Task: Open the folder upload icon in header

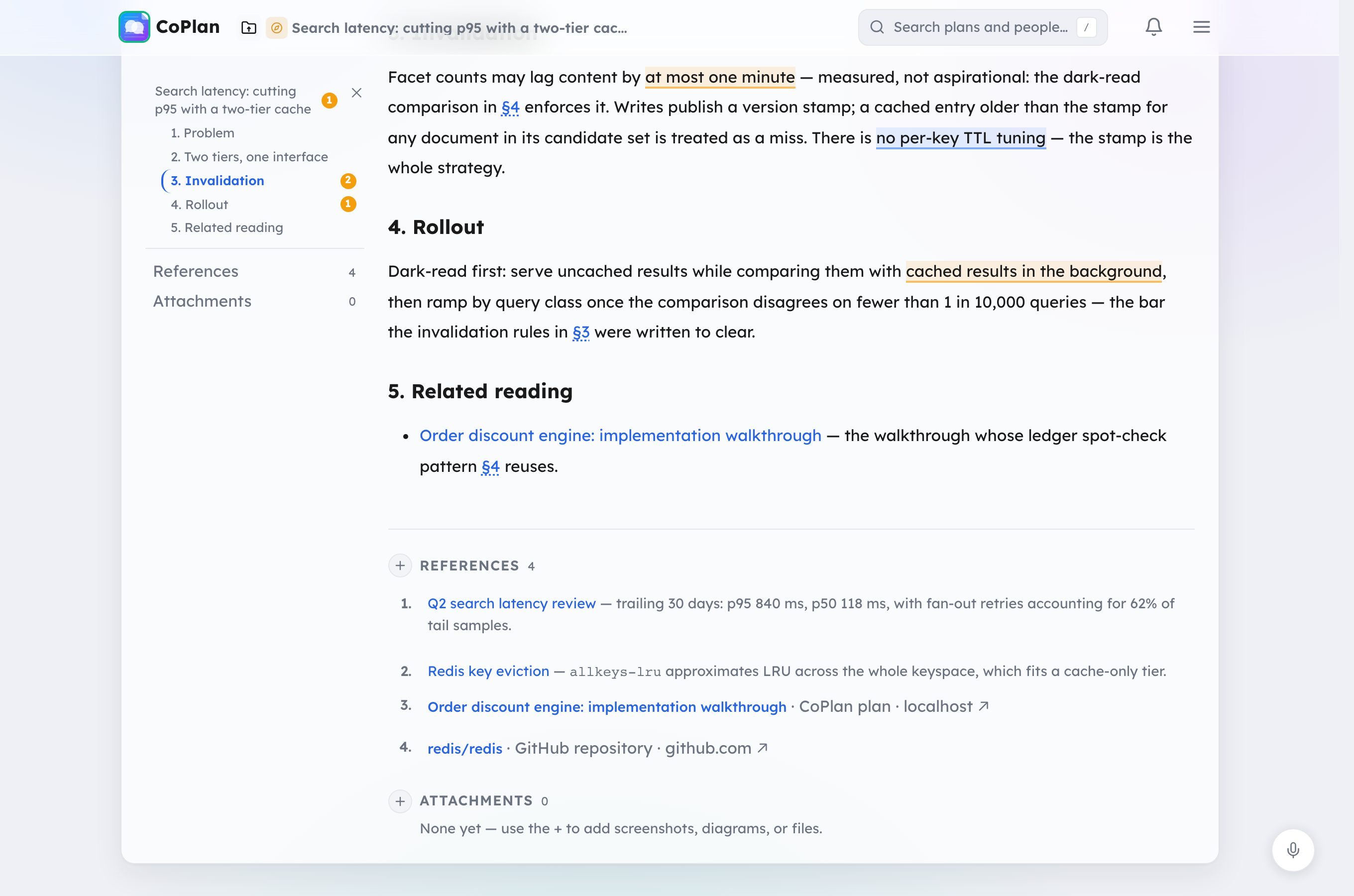Action: [248, 27]
